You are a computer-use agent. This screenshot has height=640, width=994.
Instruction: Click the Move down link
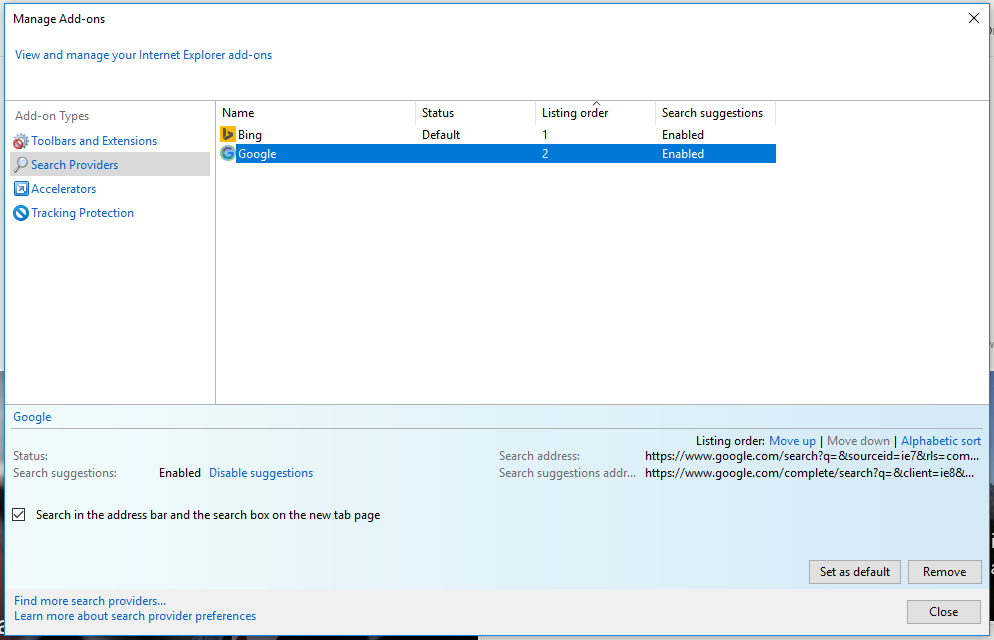(x=858, y=440)
